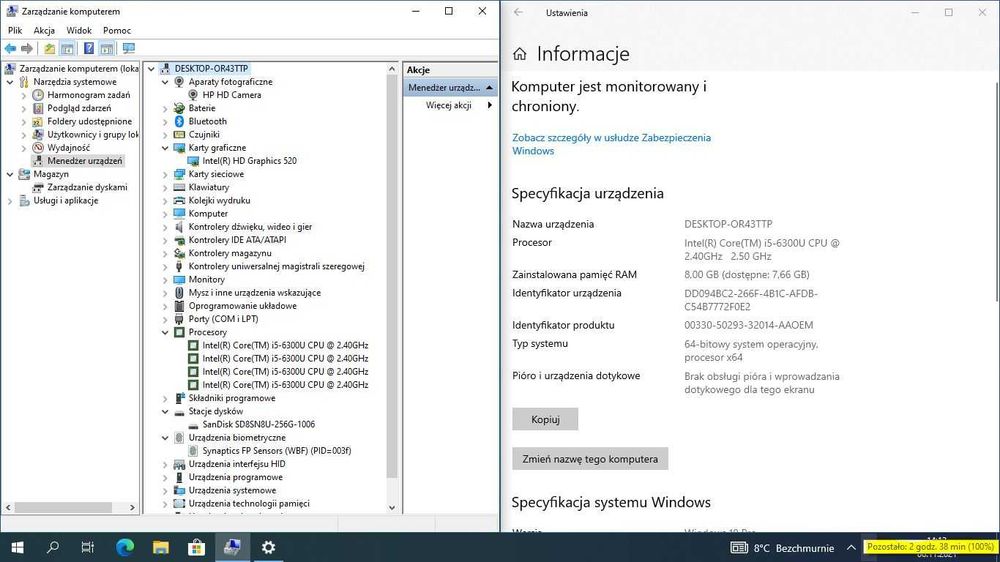Screen dimensions: 1000x562
Task: Select Synaptics FP Sensors device
Action: 277,450
